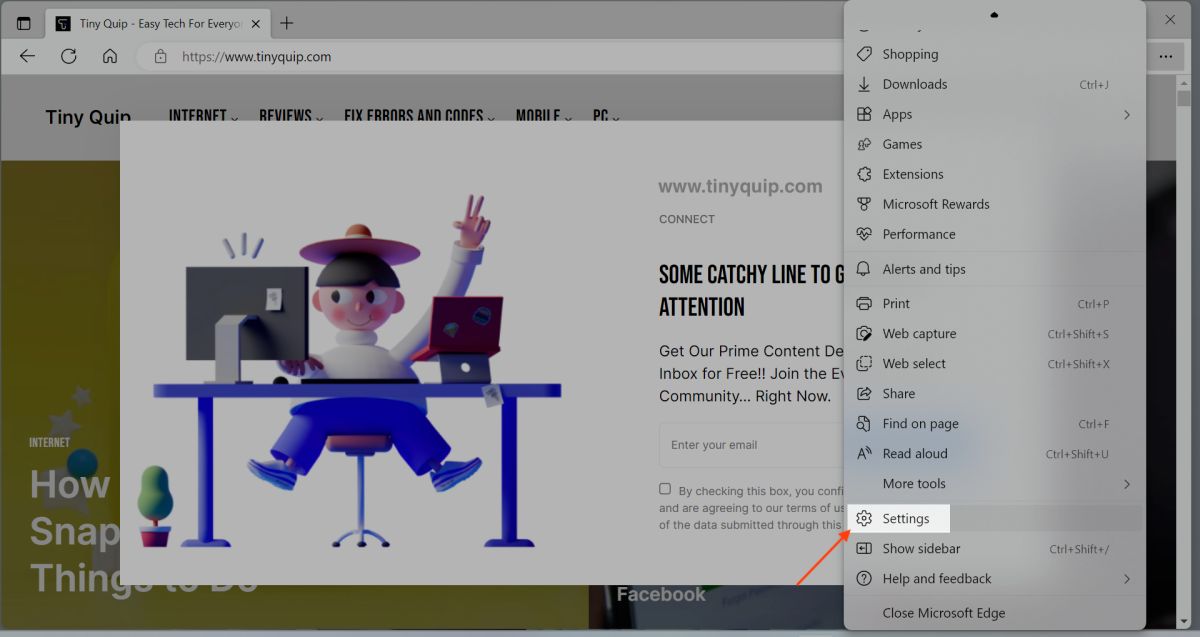
Task: Click the Extensions puzzle icon
Action: 863,174
